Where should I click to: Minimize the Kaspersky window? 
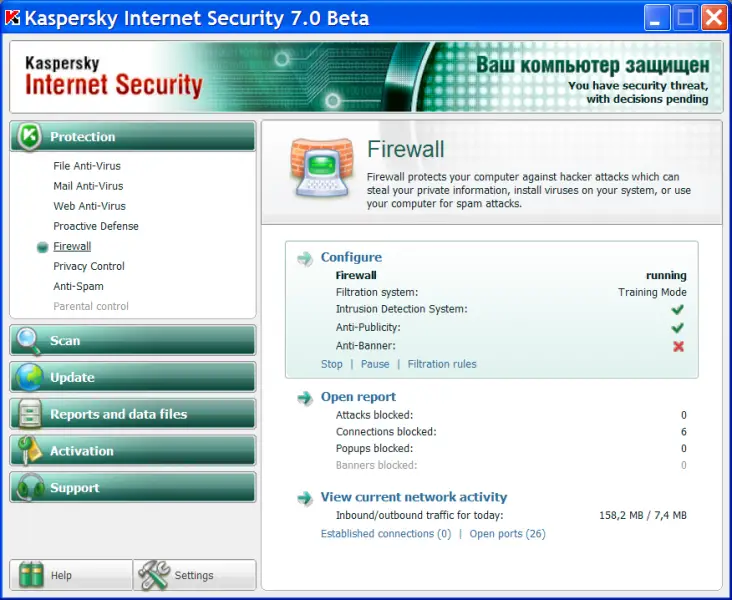(x=656, y=18)
